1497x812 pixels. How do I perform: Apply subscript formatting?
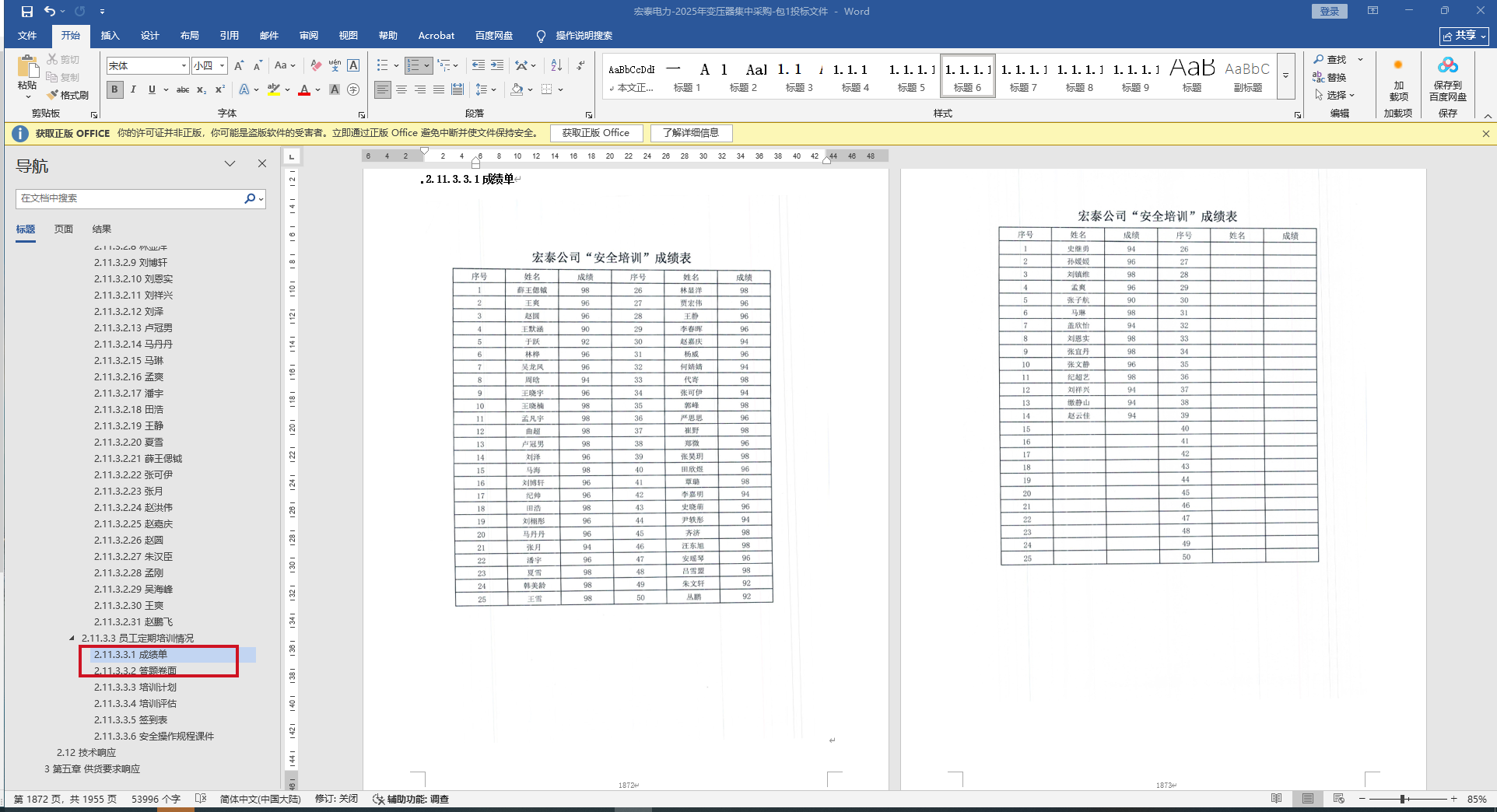pyautogui.click(x=202, y=90)
